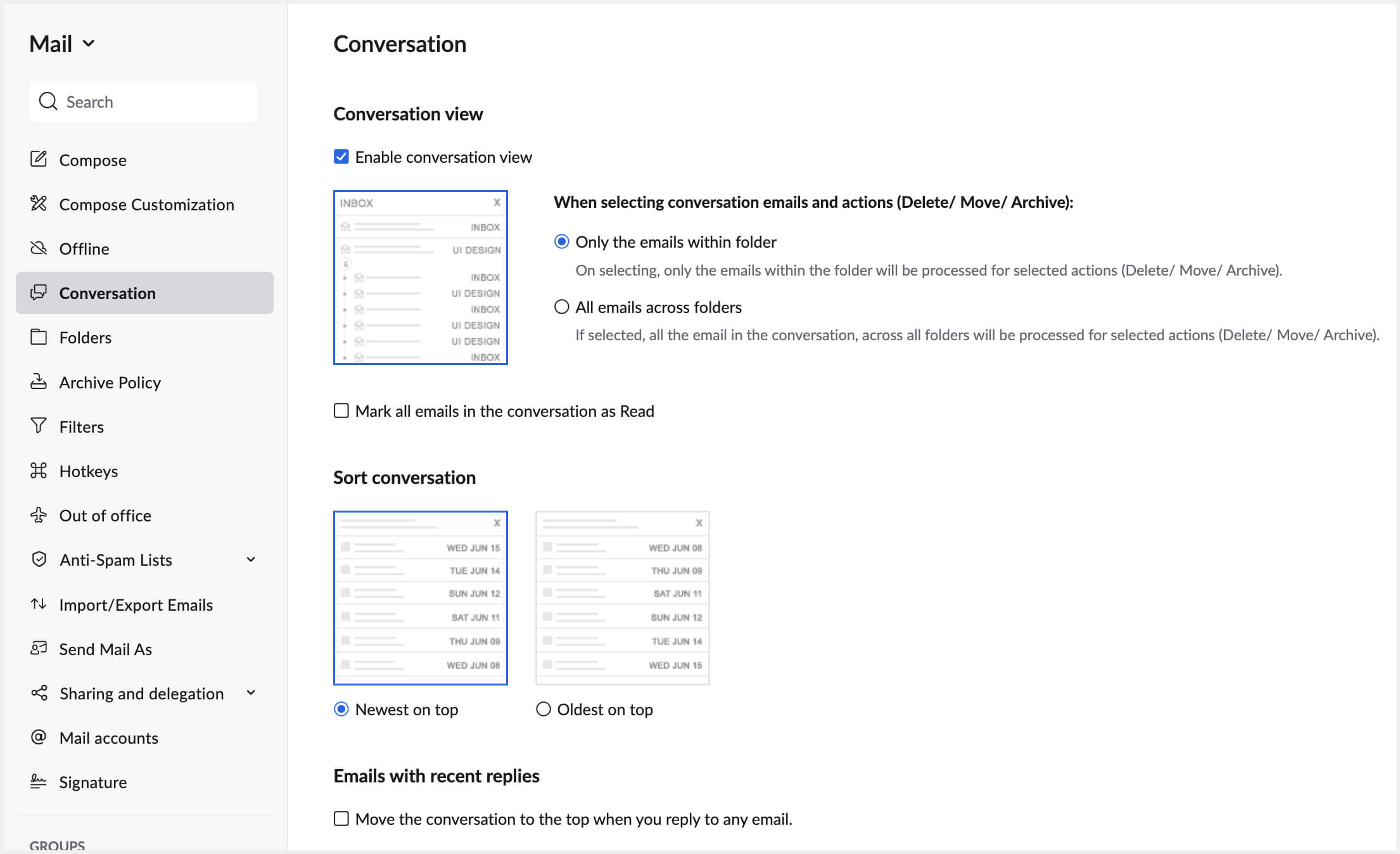Select Oldest on top sort option
Screen dimensions: 1400x854
point(543,710)
